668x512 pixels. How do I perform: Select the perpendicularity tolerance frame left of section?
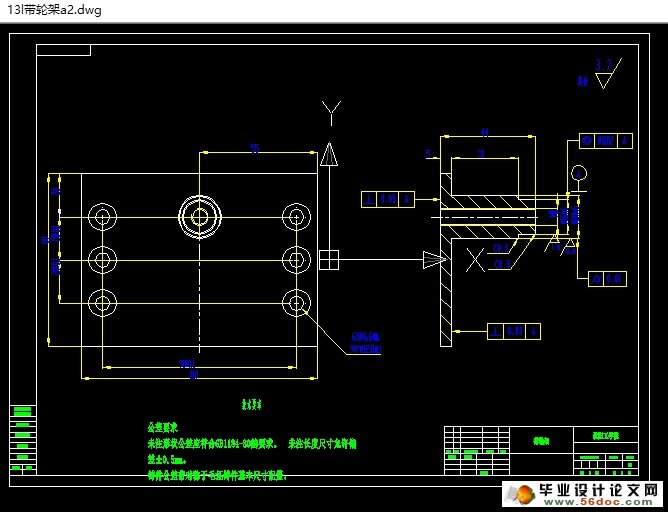pos(387,199)
